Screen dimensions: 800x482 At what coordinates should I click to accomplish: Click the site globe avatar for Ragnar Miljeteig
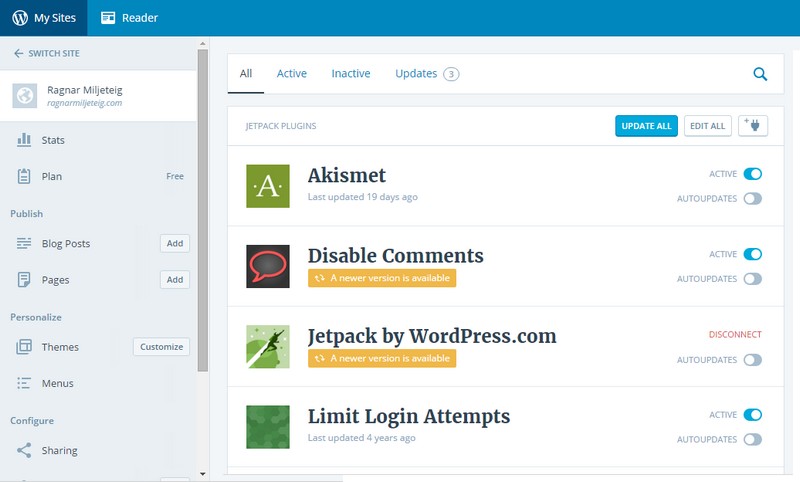(24, 95)
